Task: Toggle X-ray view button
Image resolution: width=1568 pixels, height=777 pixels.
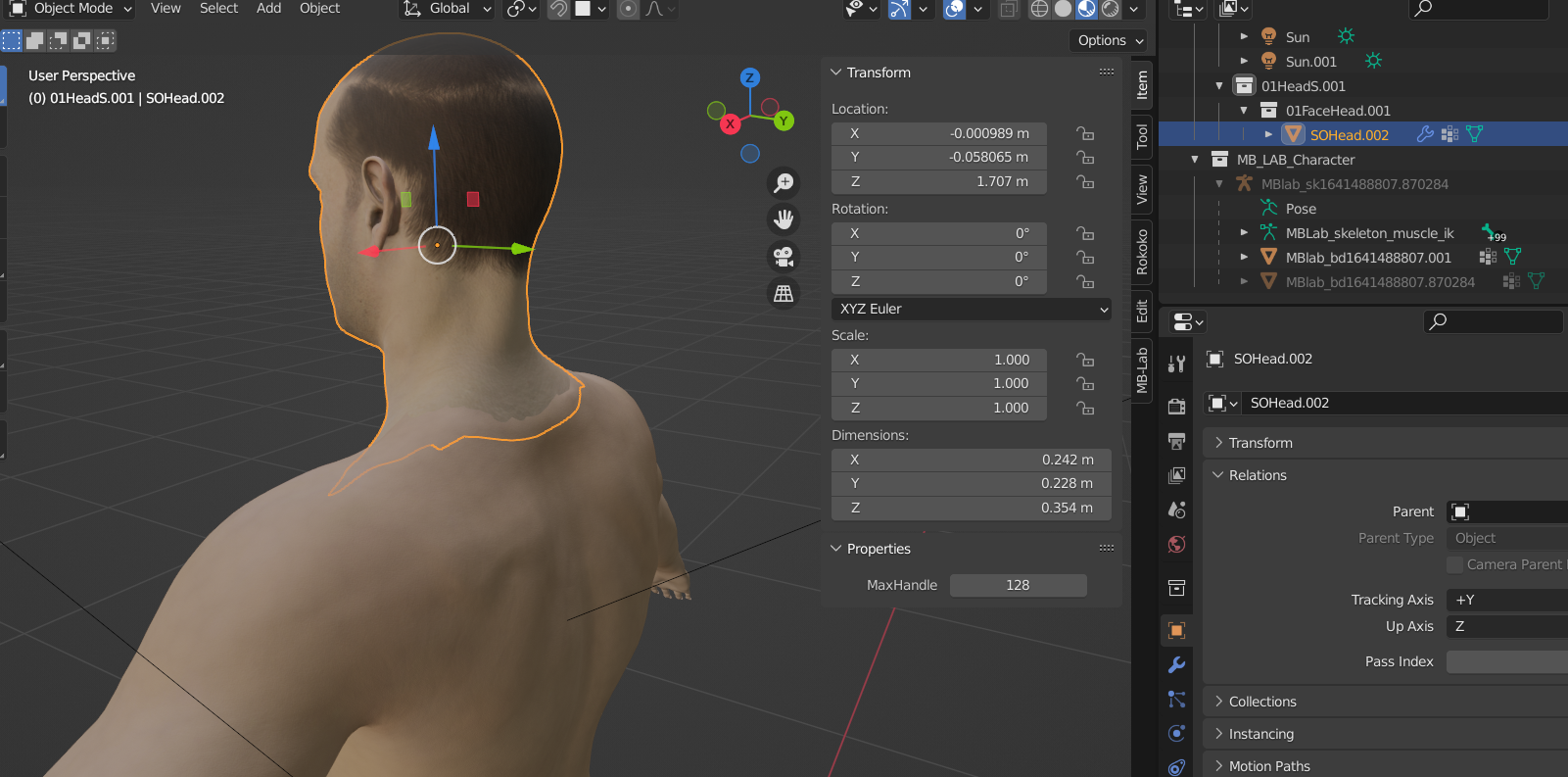Action: click(x=1008, y=9)
